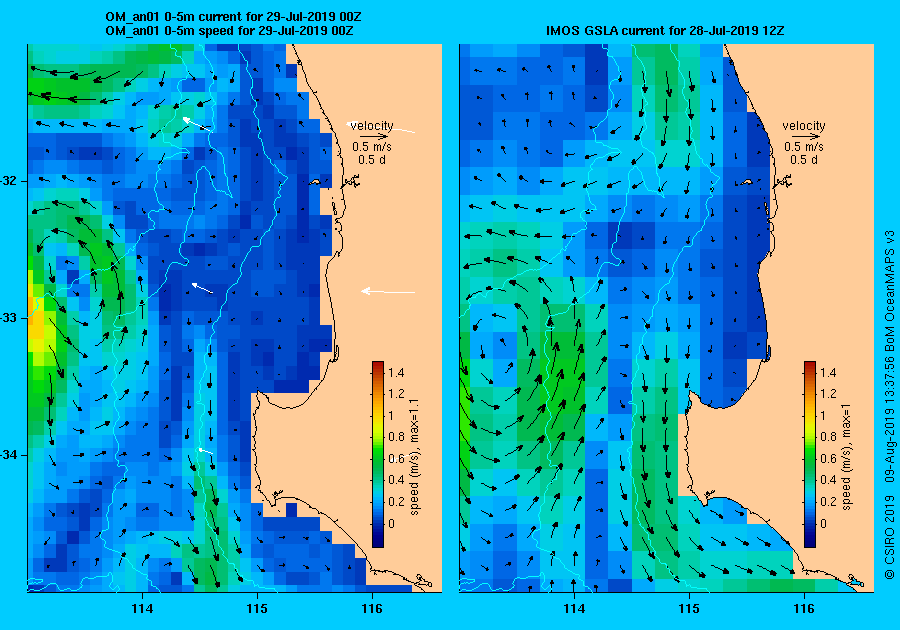Click the left map velocity reference arrow

click(376, 137)
